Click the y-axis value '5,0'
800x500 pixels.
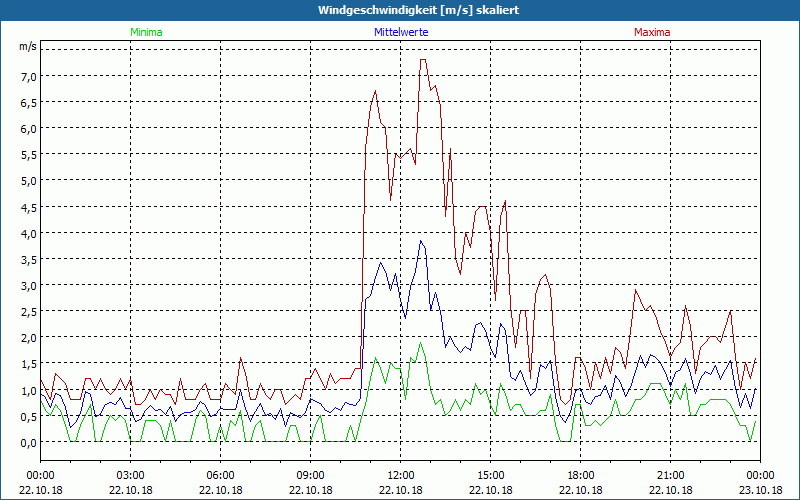[x=29, y=181]
